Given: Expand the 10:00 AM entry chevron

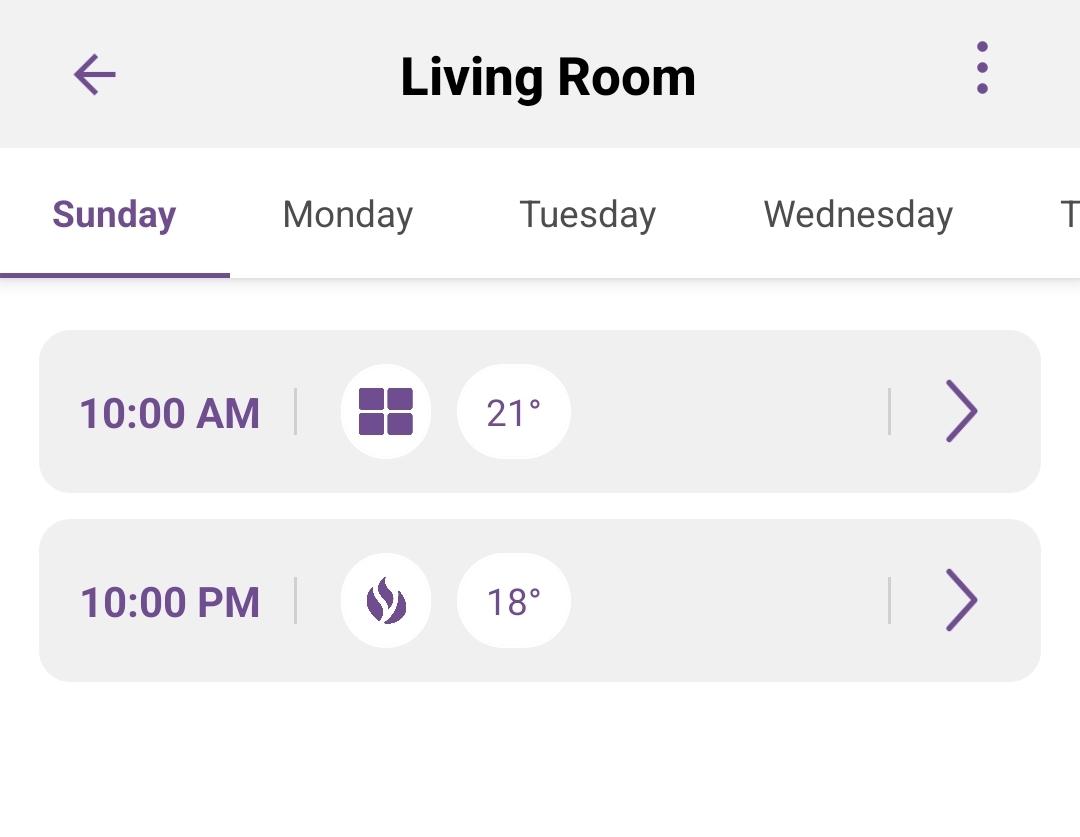Looking at the screenshot, I should tap(961, 411).
